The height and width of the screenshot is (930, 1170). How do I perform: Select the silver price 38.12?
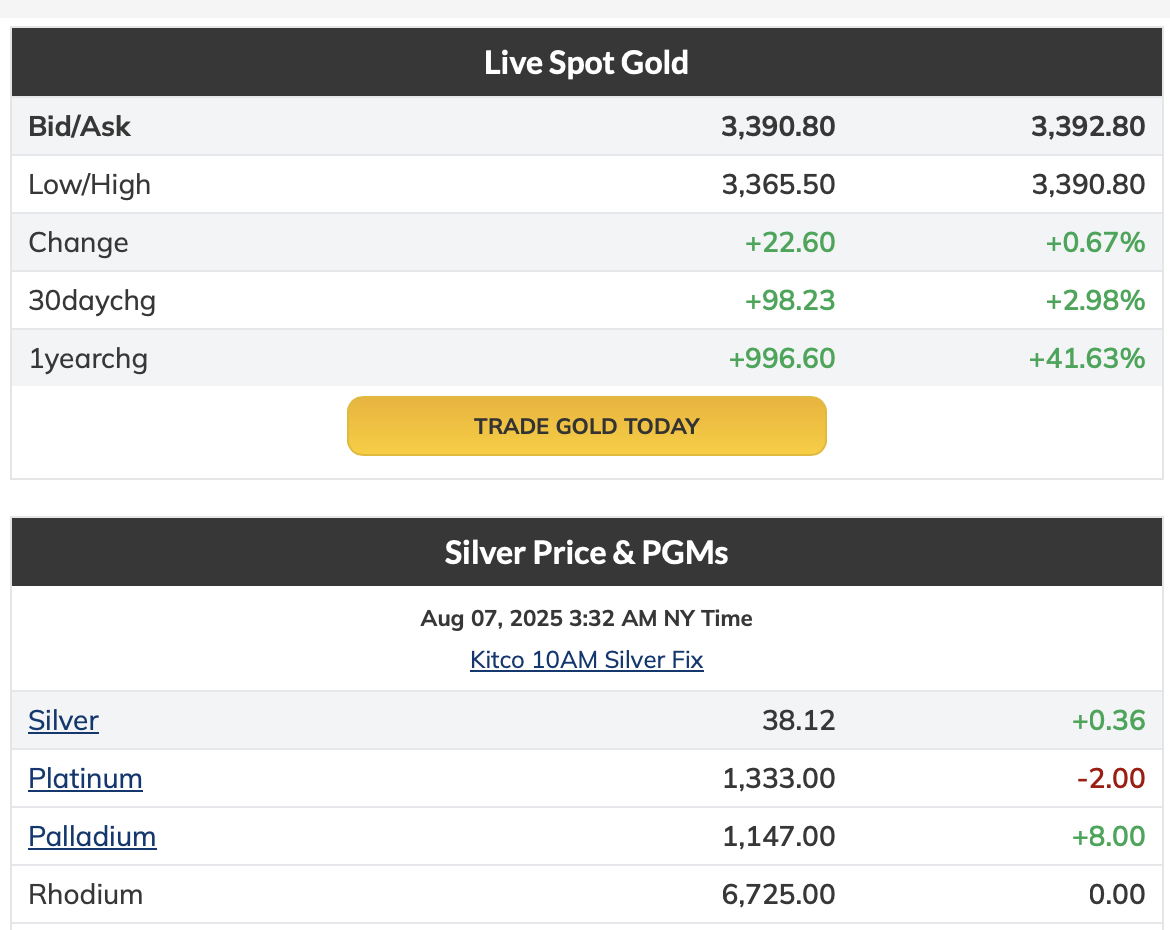point(798,720)
